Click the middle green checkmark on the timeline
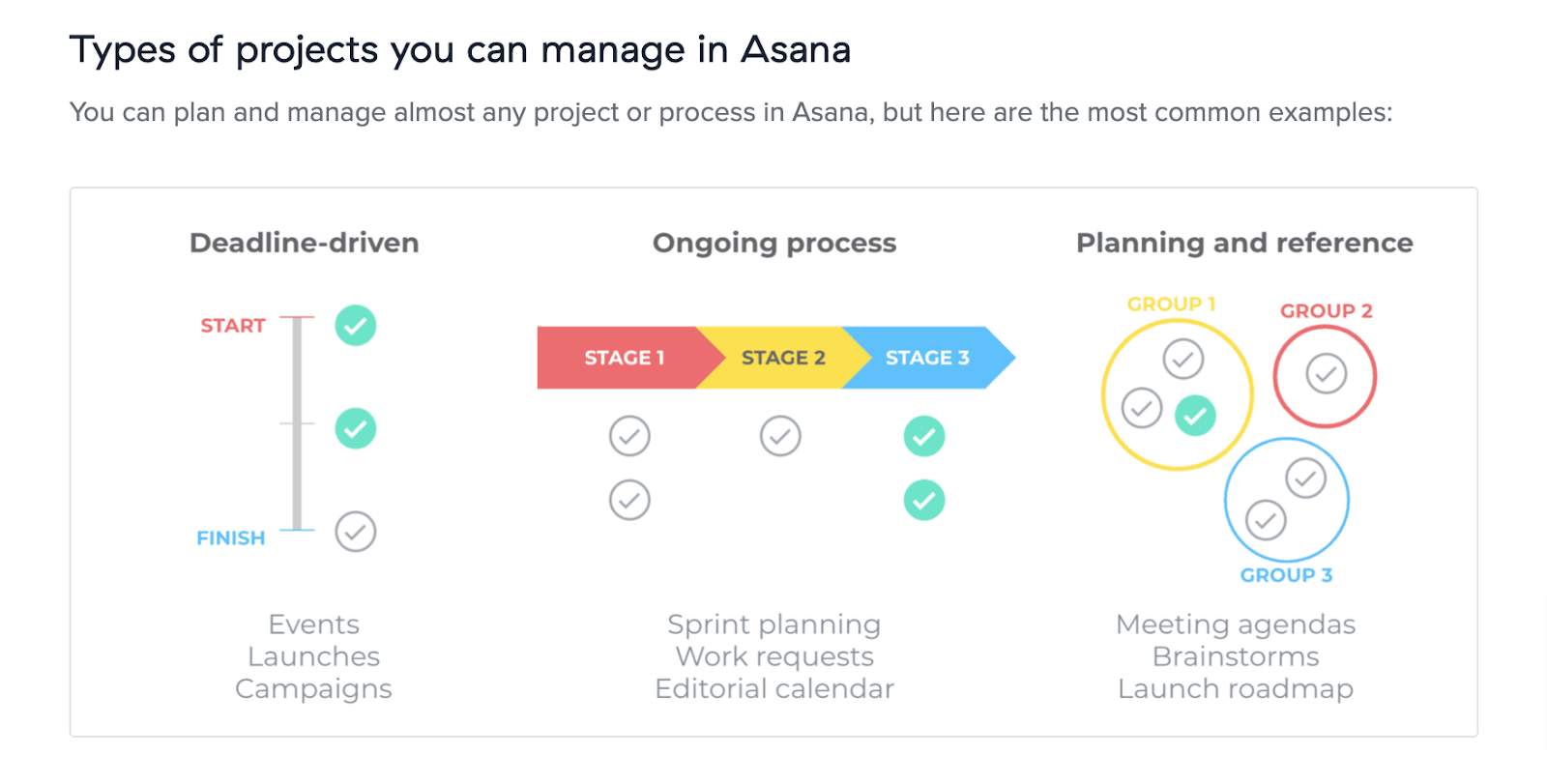This screenshot has height=784, width=1547. (356, 428)
